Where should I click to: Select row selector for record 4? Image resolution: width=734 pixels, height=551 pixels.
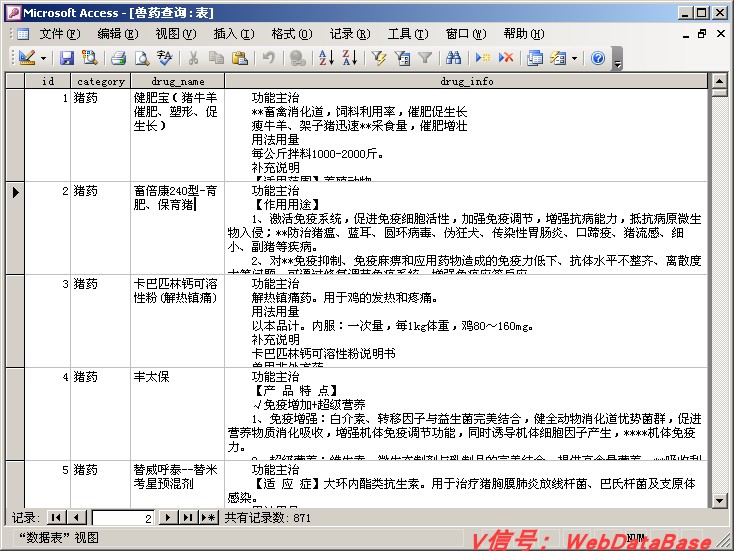click(15, 414)
